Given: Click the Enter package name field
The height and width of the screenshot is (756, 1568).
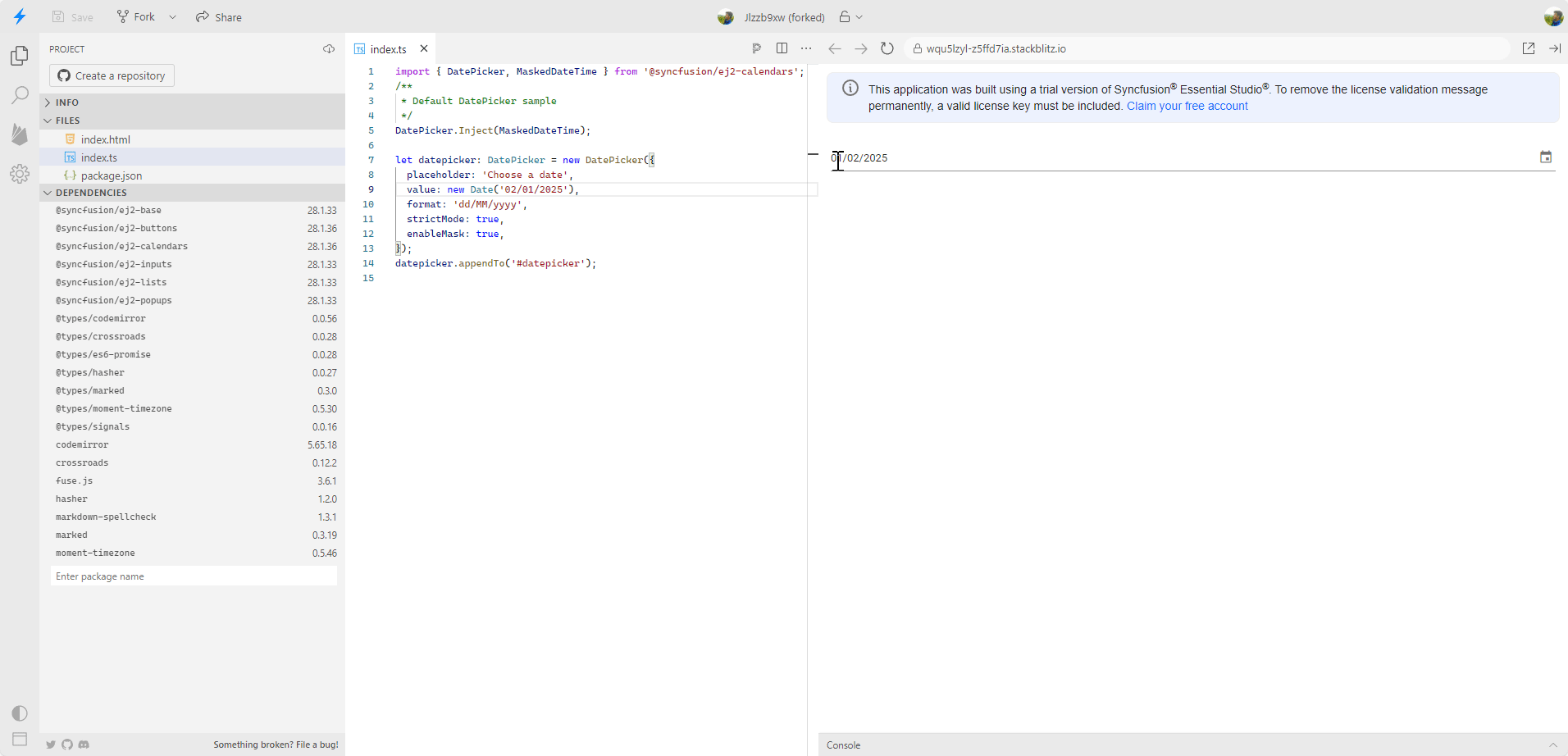Looking at the screenshot, I should coord(194,576).
